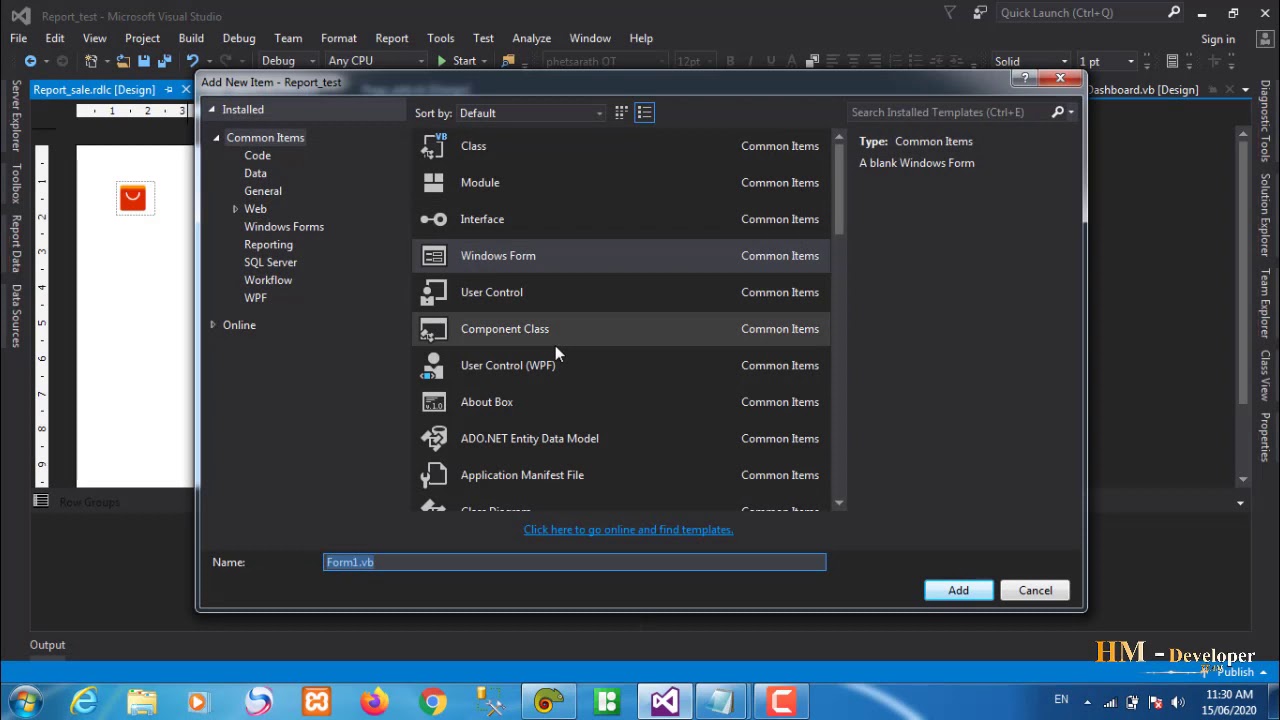Open the Any CPU platform dropdown
Screen dimensions: 1280x720
[x=375, y=61]
